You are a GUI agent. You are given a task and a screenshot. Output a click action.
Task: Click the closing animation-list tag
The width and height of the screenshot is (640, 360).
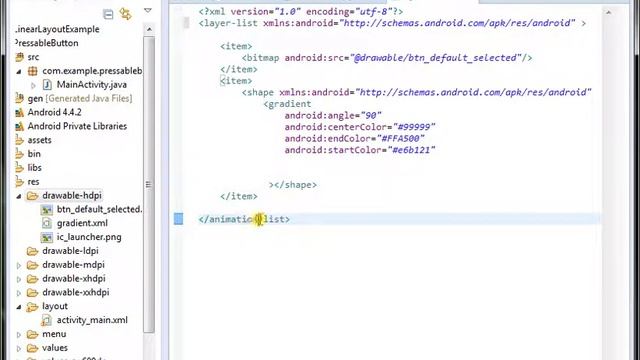coord(244,219)
